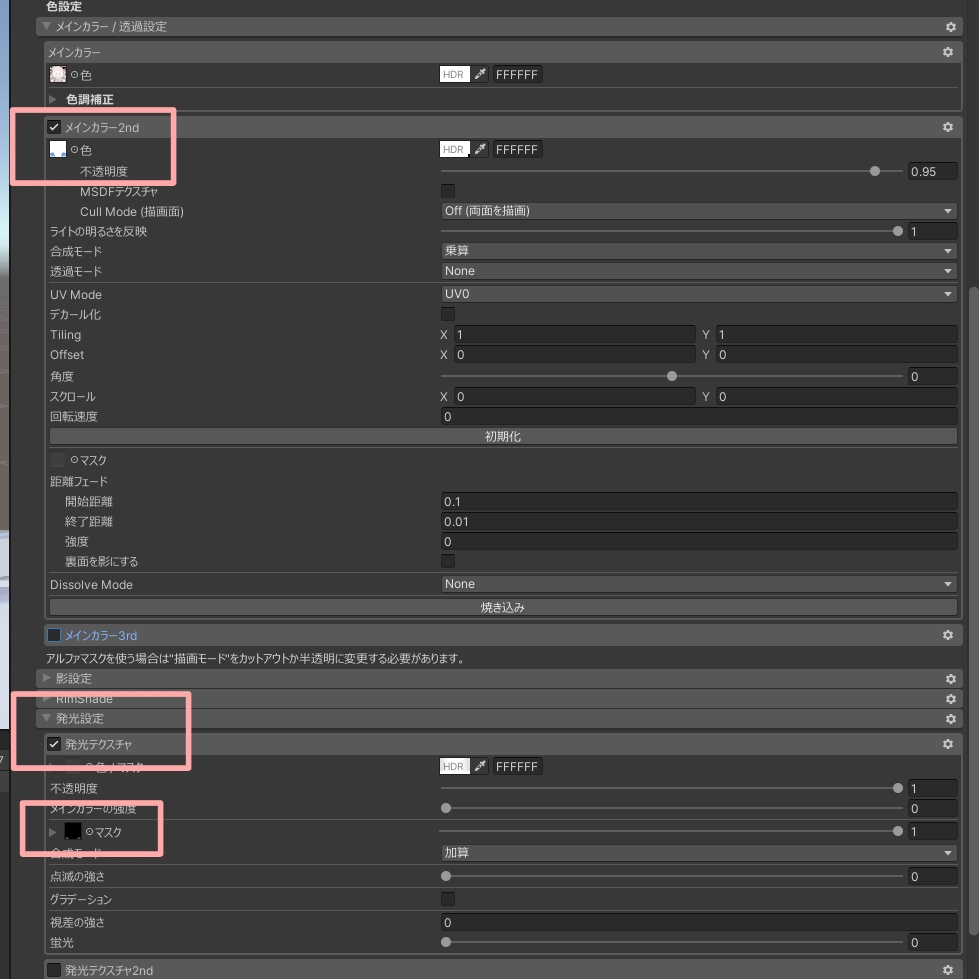Pick color with メインカラー2nd eyedropper
Viewport: 979px width, 979px height.
[x=480, y=149]
